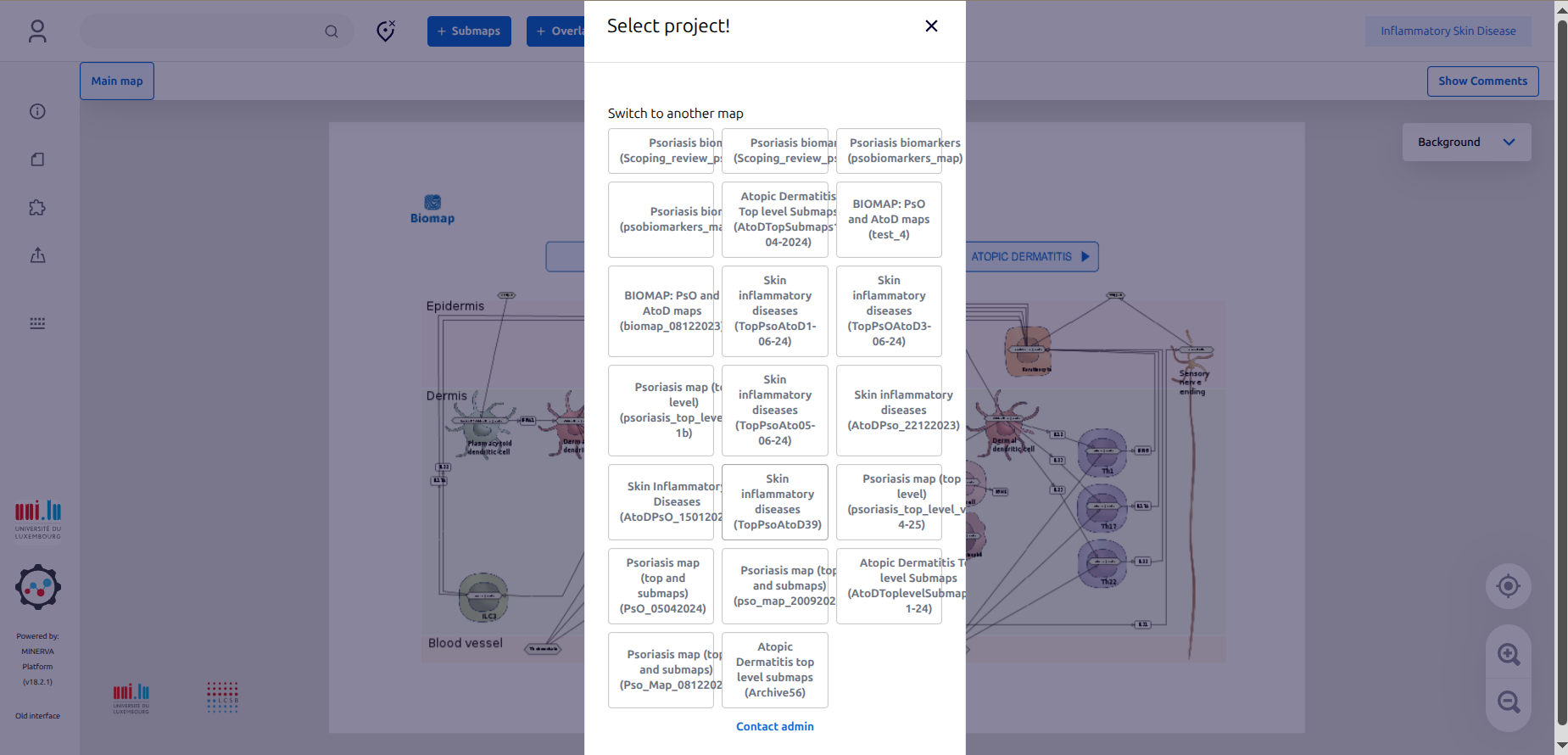Click the Show Comments button

pyautogui.click(x=1482, y=81)
